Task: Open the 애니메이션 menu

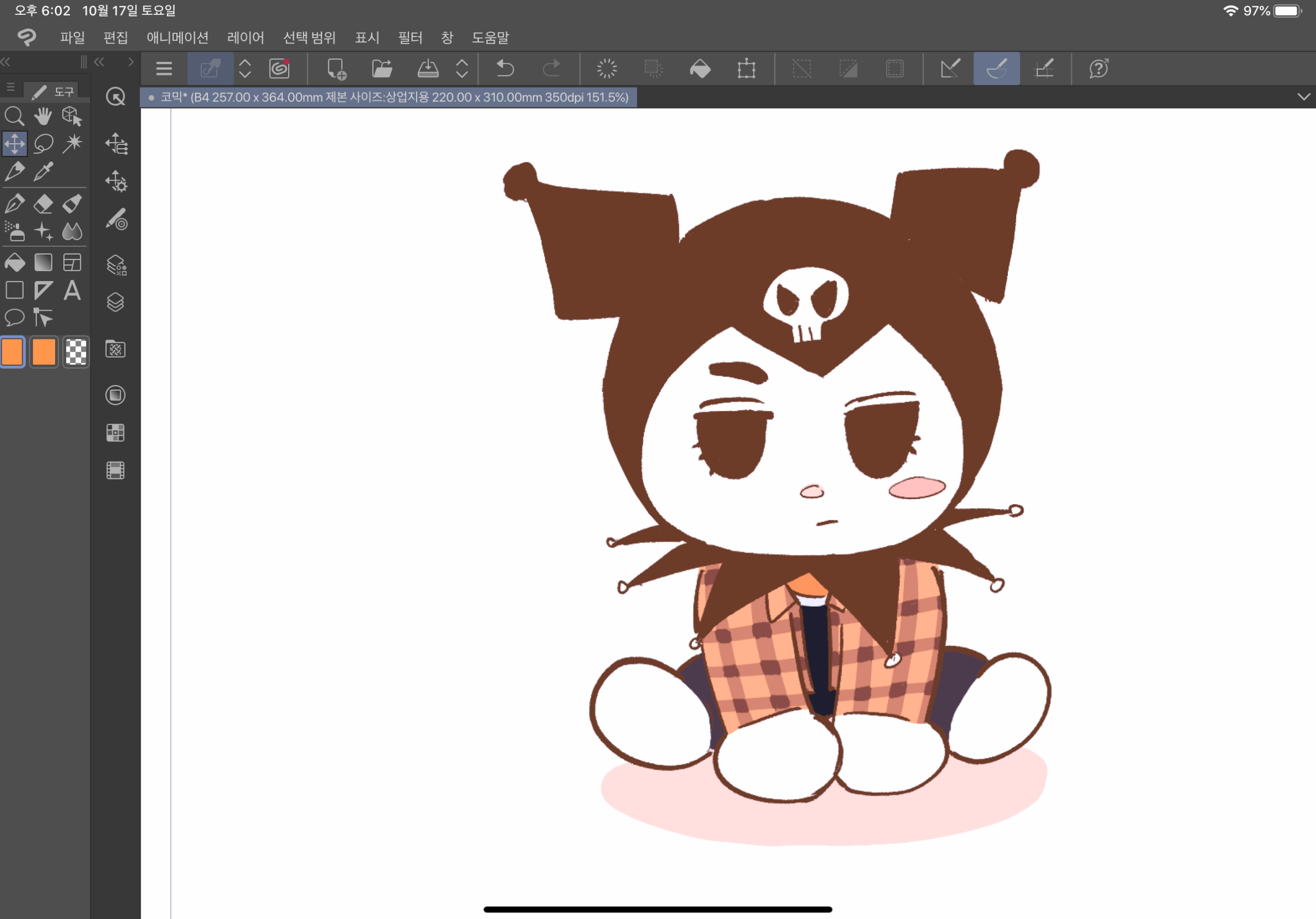Action: click(177, 38)
